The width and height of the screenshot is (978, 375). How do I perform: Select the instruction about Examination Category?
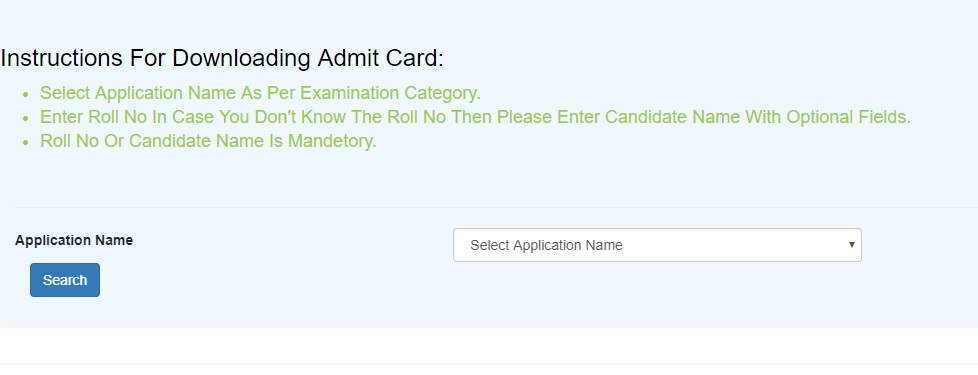tap(260, 93)
